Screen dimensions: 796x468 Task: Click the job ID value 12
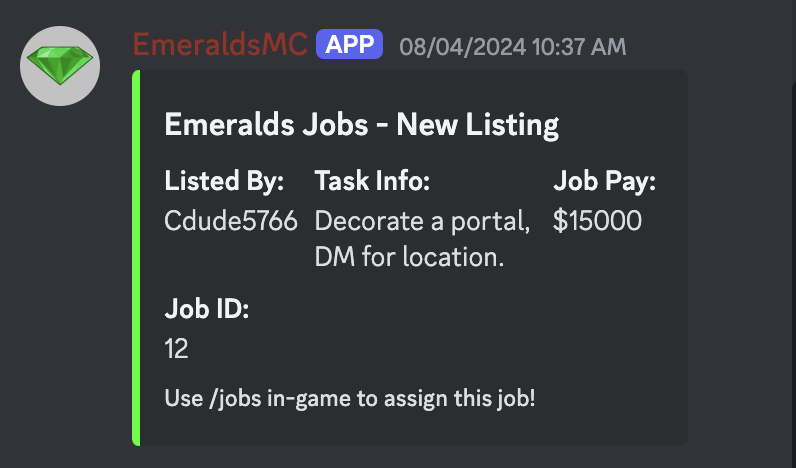pyautogui.click(x=176, y=349)
